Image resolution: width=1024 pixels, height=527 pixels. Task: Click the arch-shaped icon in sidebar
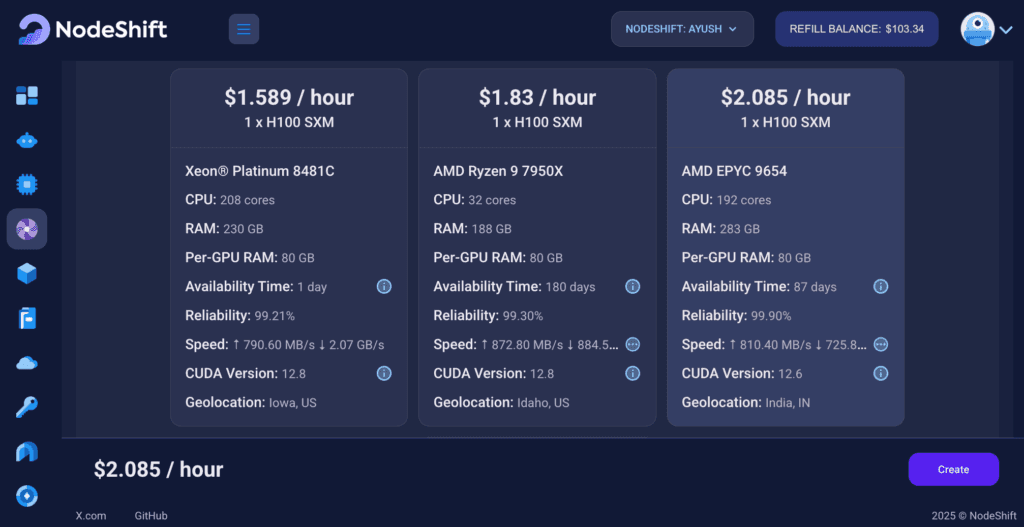pos(27,451)
